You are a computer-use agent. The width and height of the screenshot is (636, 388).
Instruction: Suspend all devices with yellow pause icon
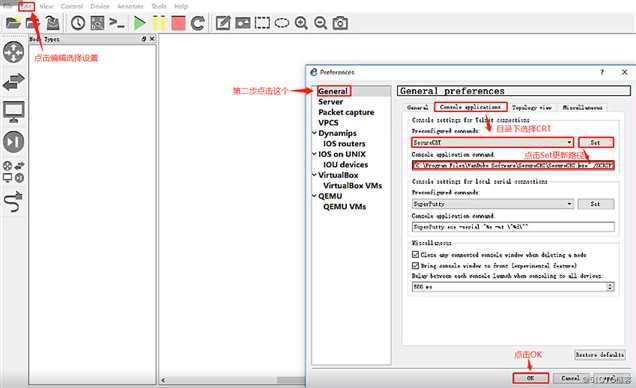pos(159,23)
